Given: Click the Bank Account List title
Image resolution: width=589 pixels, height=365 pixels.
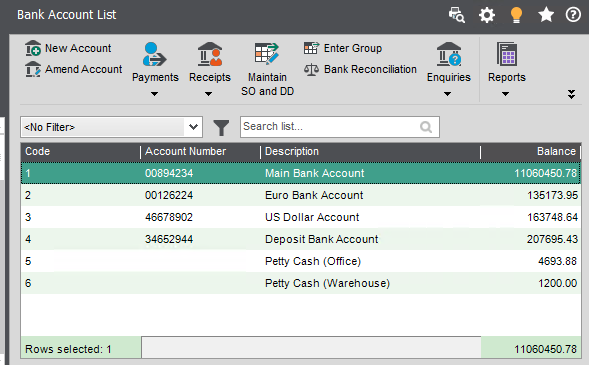Looking at the screenshot, I should (66, 15).
